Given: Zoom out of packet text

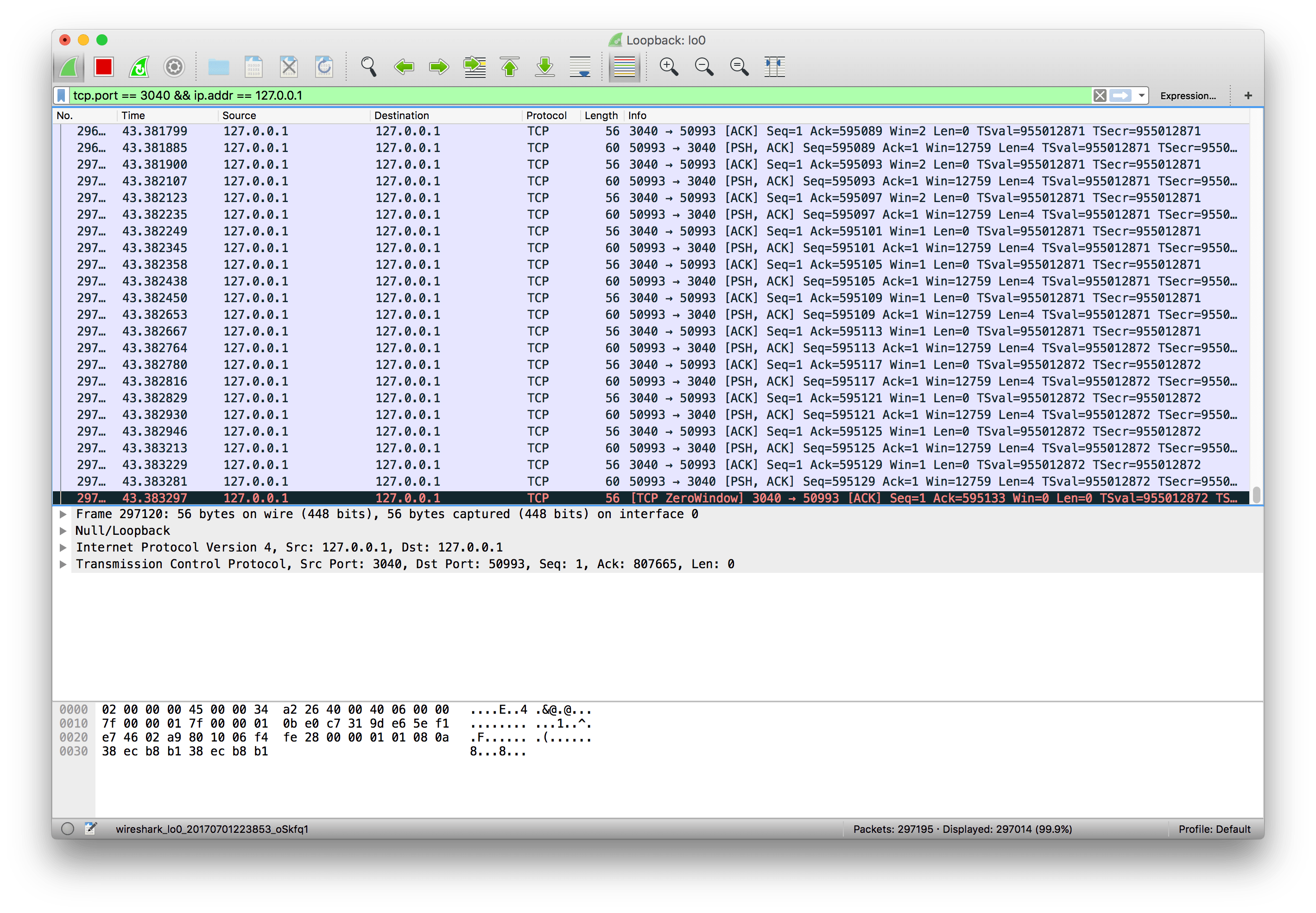Looking at the screenshot, I should tap(704, 67).
